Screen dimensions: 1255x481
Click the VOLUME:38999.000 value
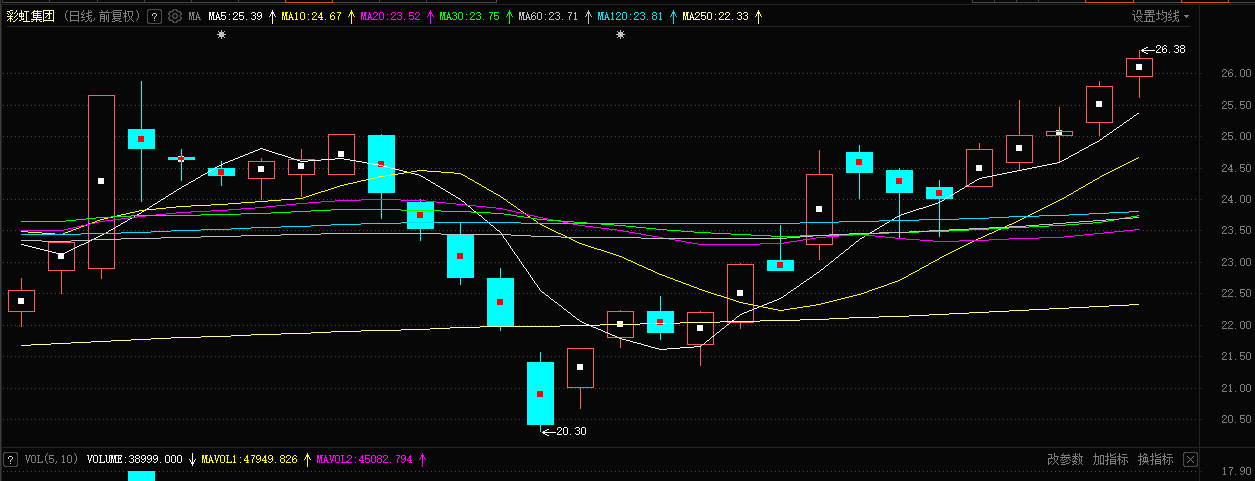[x=135, y=459]
